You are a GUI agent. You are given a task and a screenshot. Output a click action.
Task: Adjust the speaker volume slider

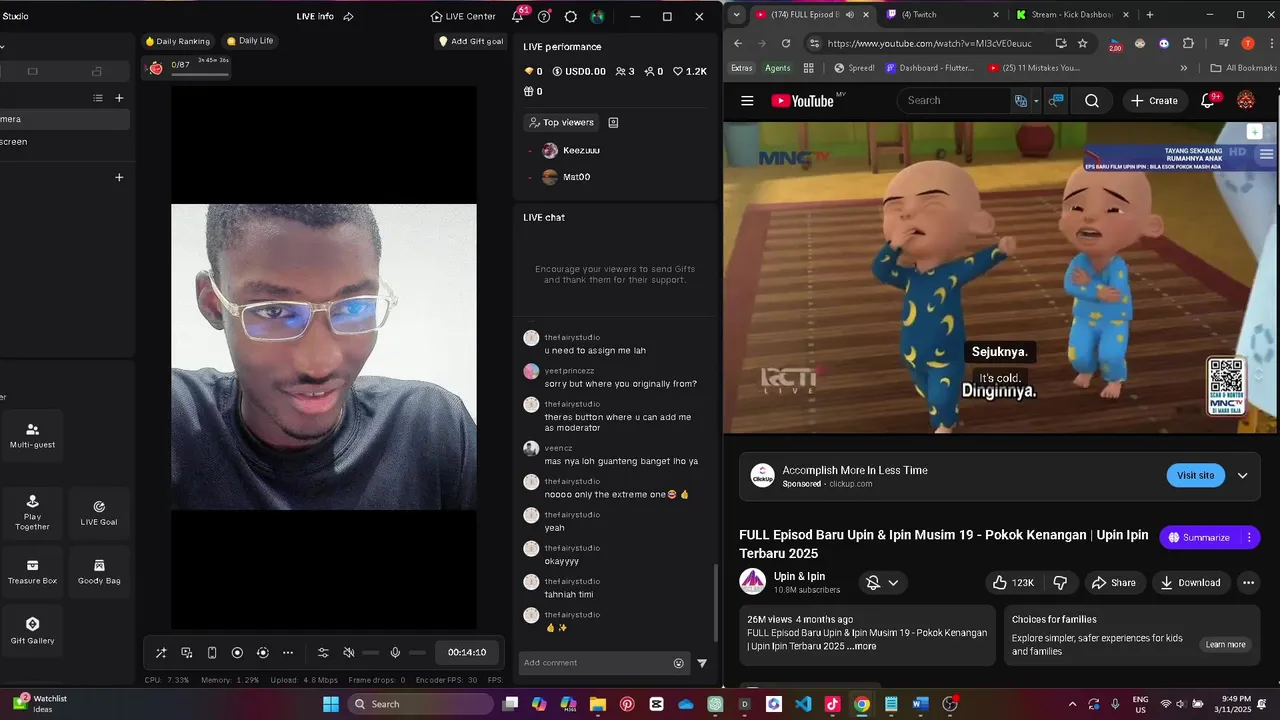click(x=370, y=652)
